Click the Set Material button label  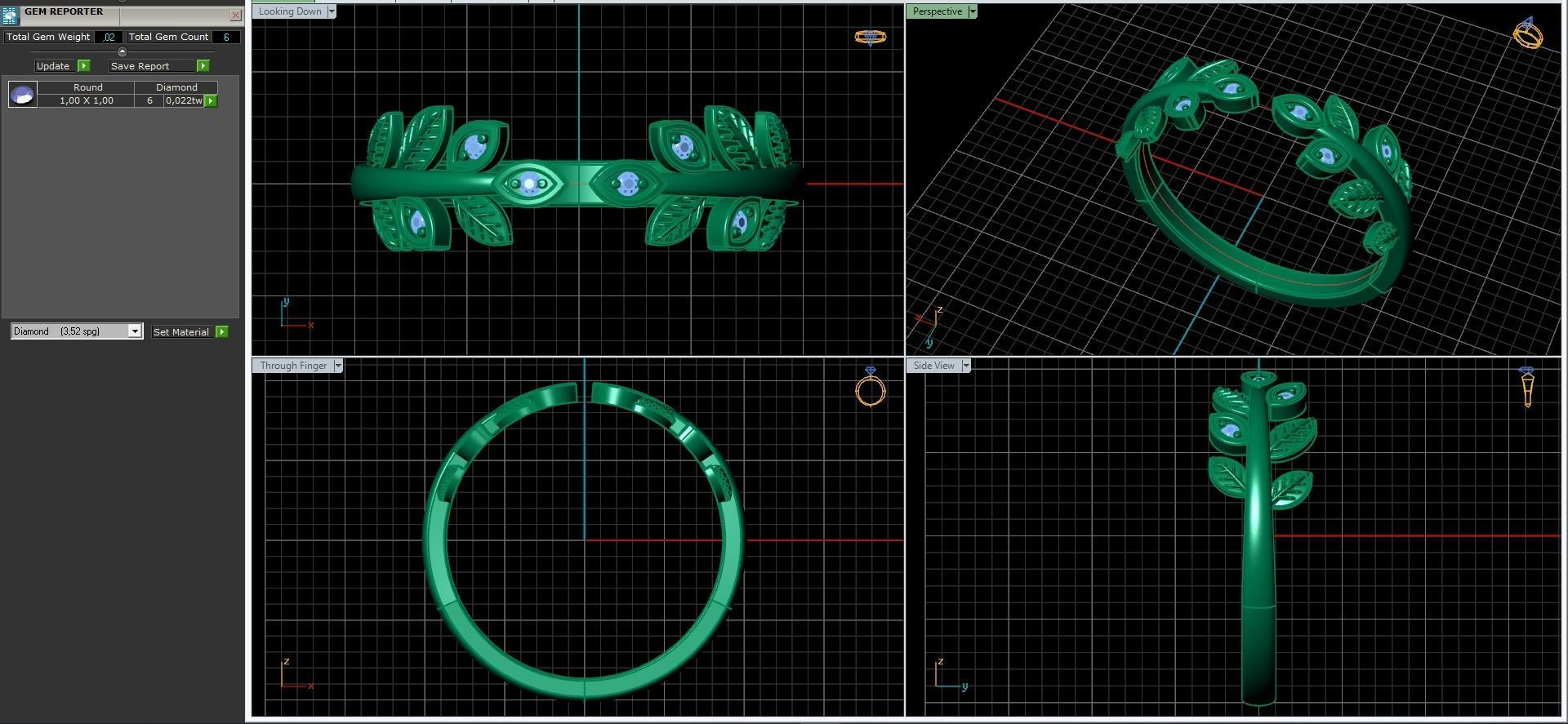pos(181,332)
